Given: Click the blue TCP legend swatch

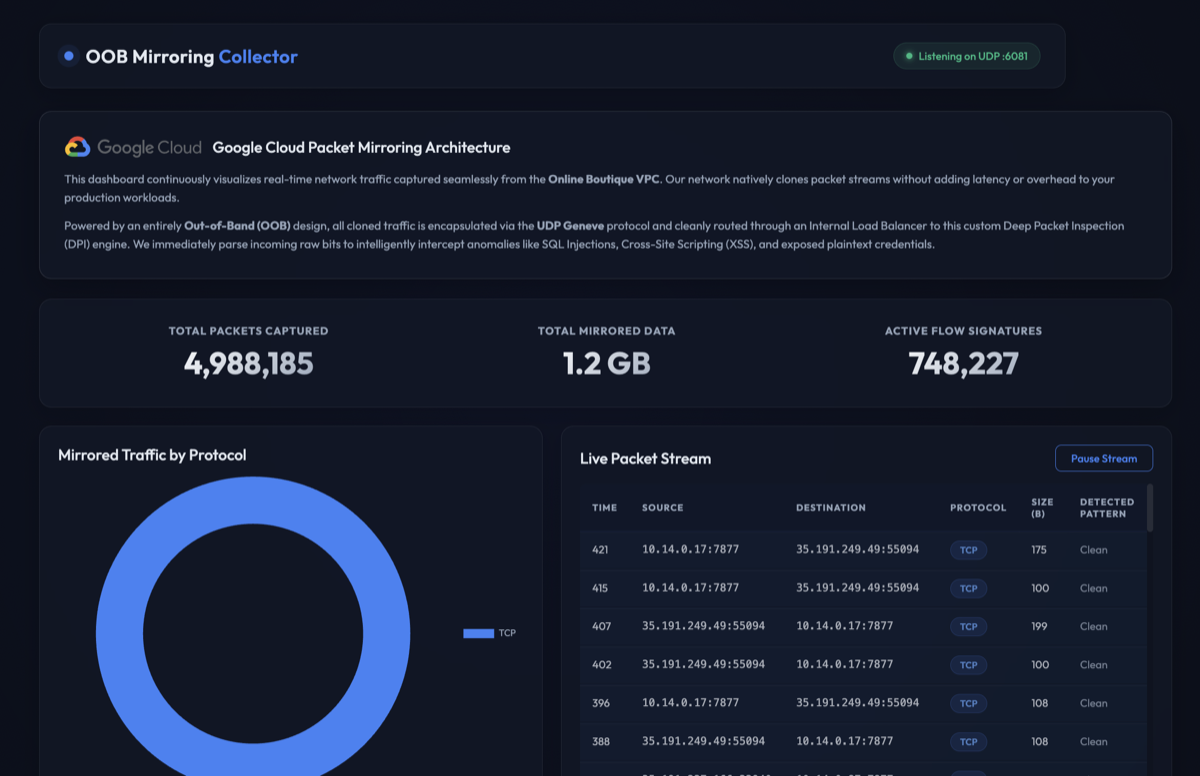Looking at the screenshot, I should click(x=477, y=632).
